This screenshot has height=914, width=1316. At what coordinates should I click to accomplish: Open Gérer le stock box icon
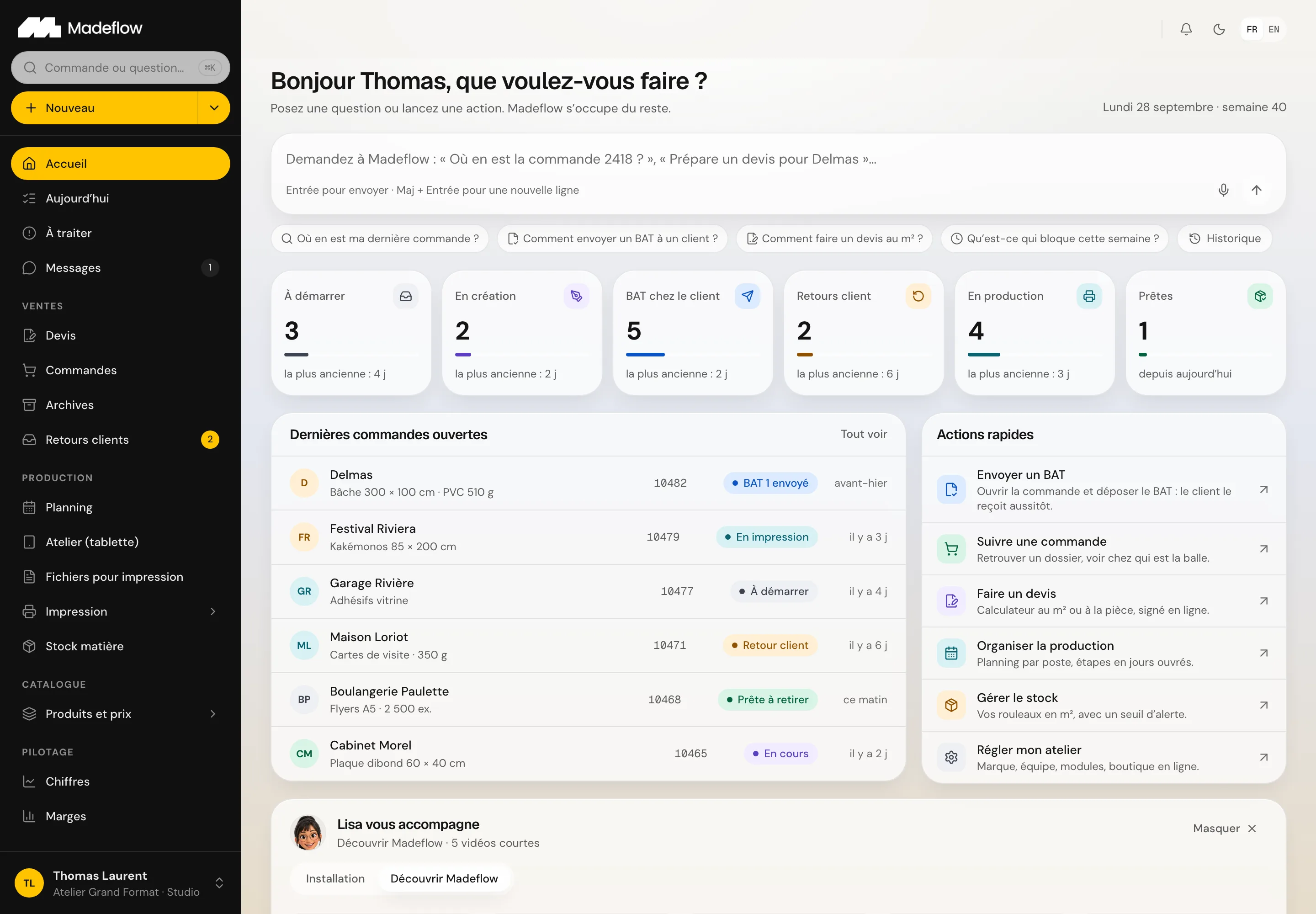[951, 706]
